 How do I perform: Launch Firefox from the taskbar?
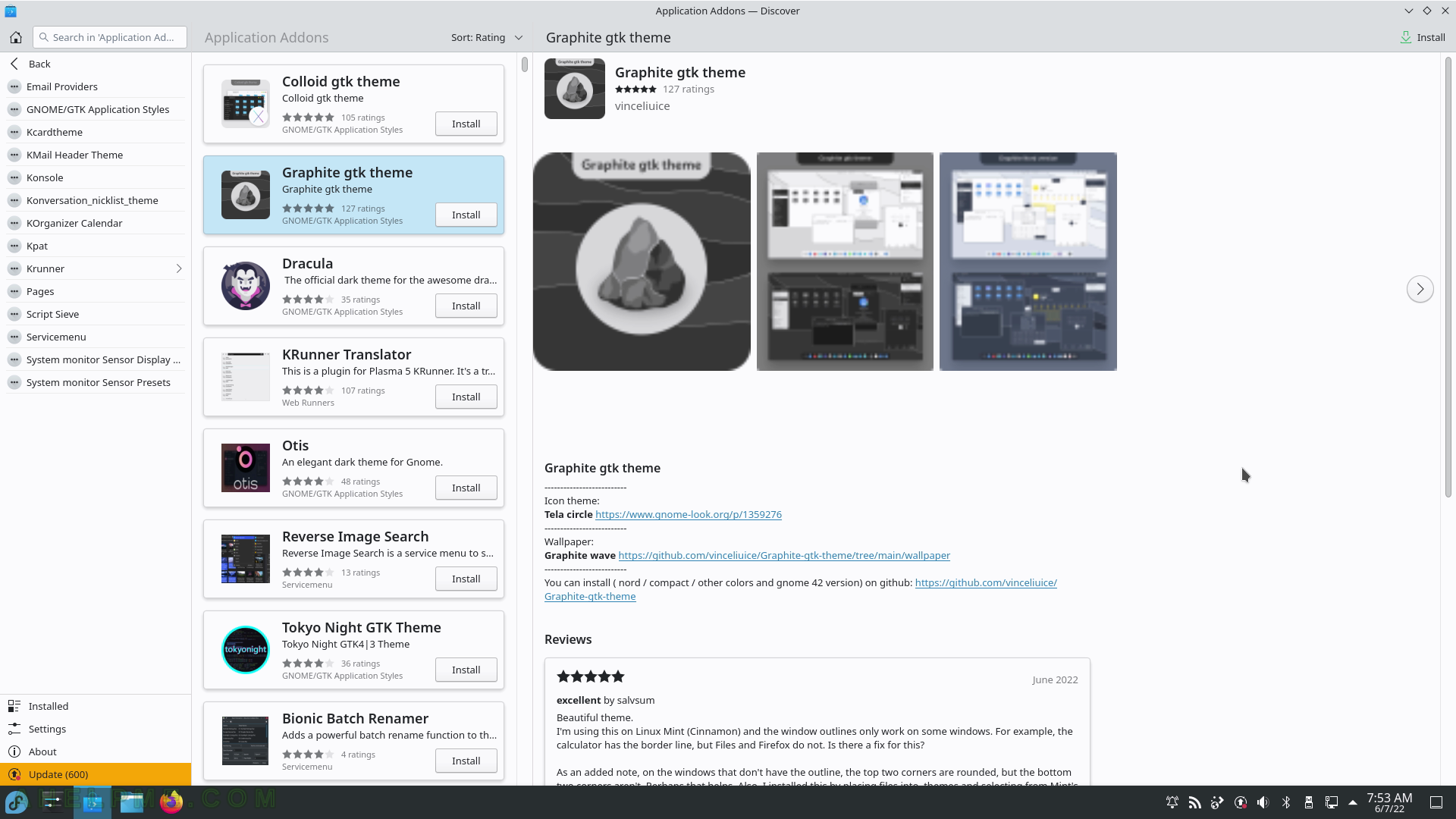point(171,802)
